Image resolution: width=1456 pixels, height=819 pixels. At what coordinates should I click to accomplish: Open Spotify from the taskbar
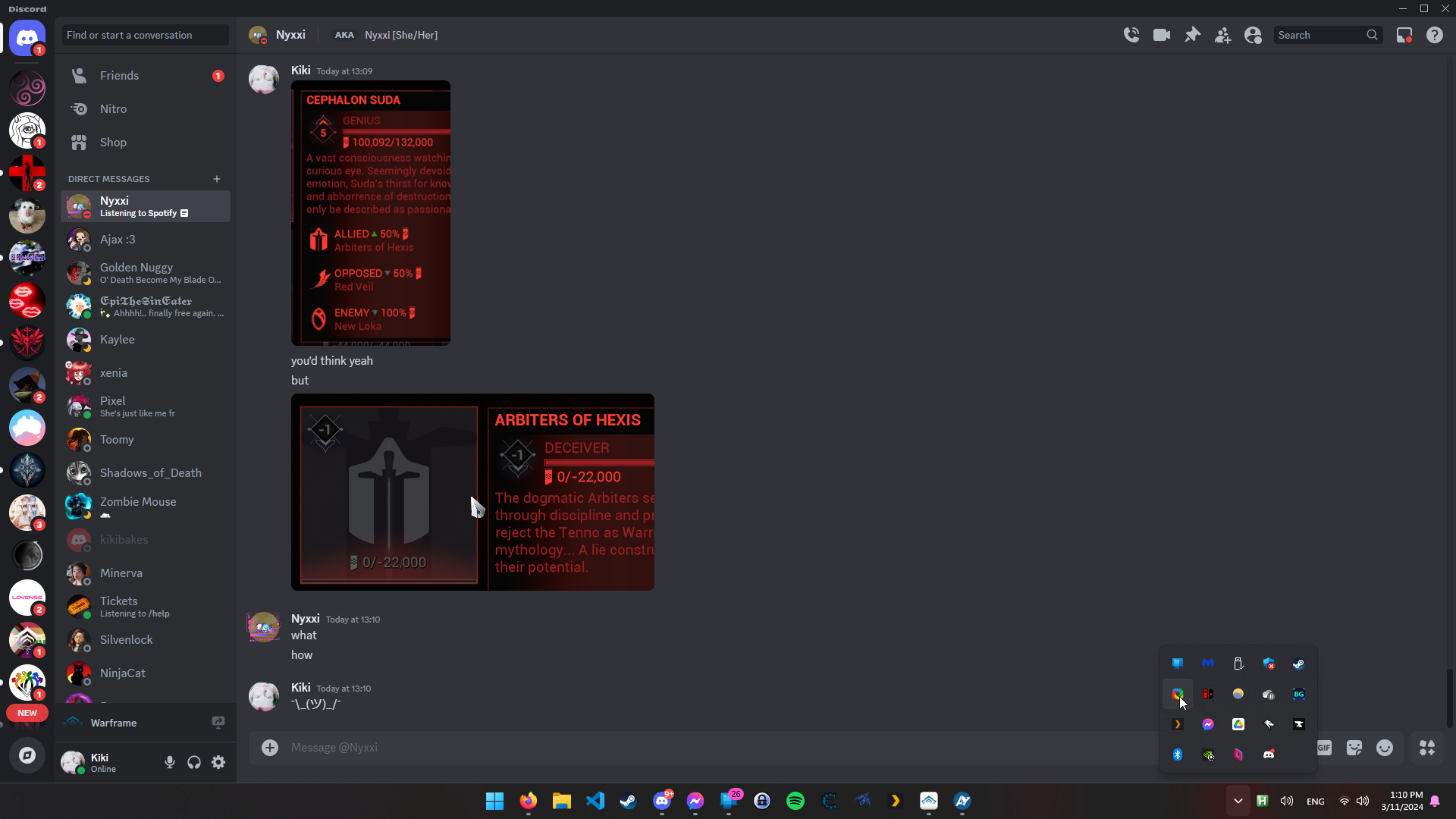click(795, 801)
